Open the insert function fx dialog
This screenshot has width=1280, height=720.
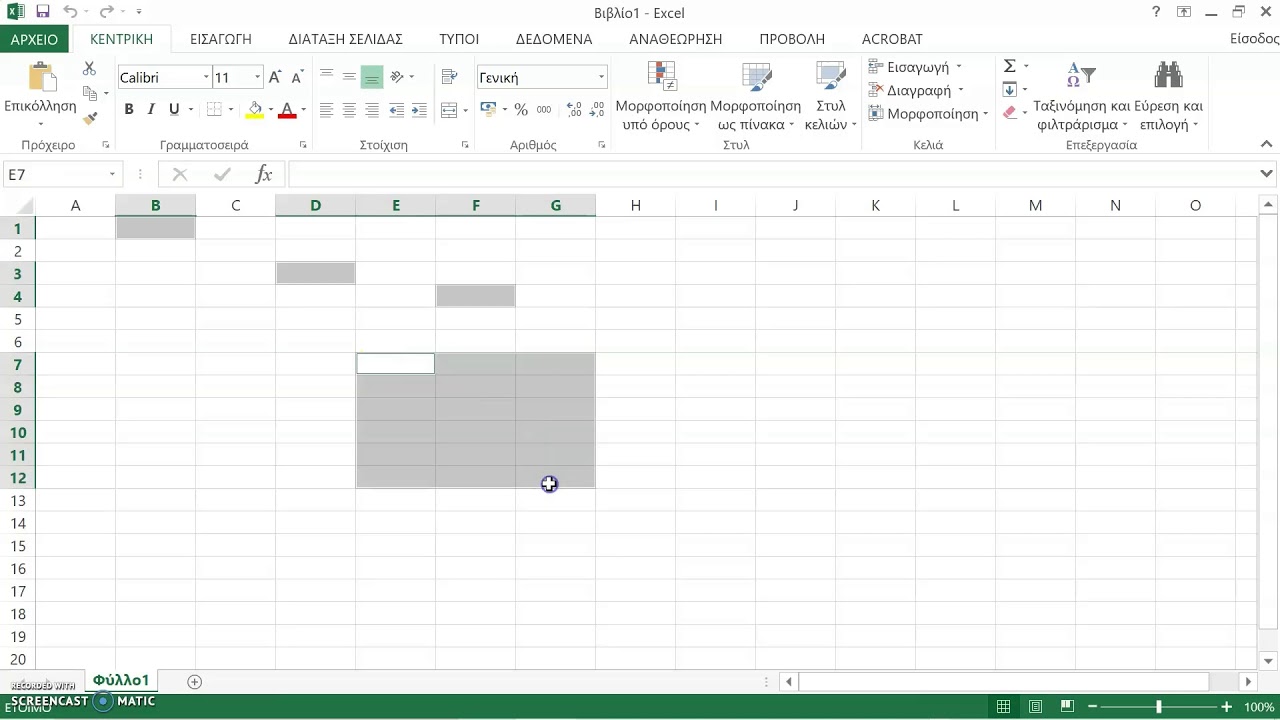pos(264,174)
